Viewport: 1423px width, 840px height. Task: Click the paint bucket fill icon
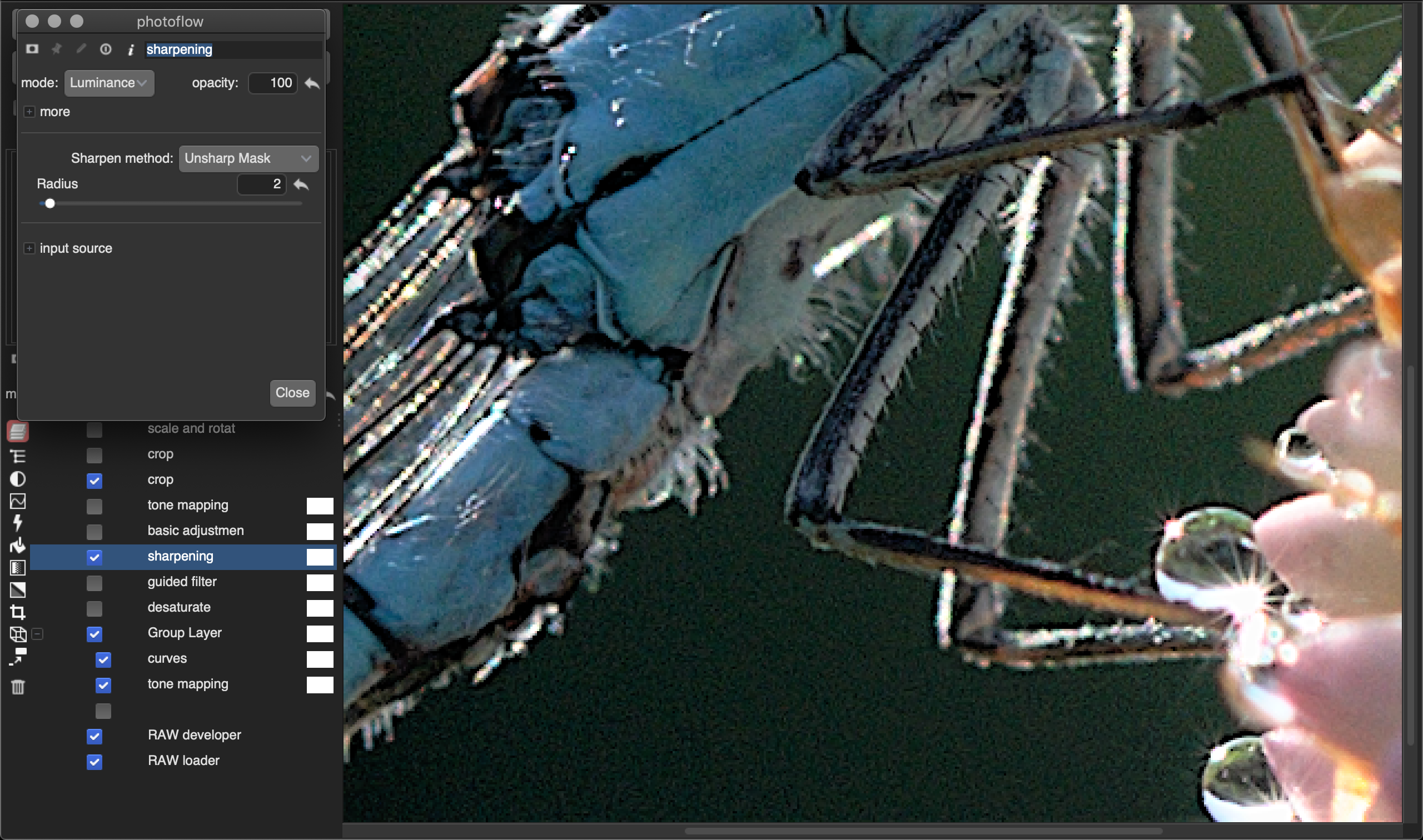[18, 545]
